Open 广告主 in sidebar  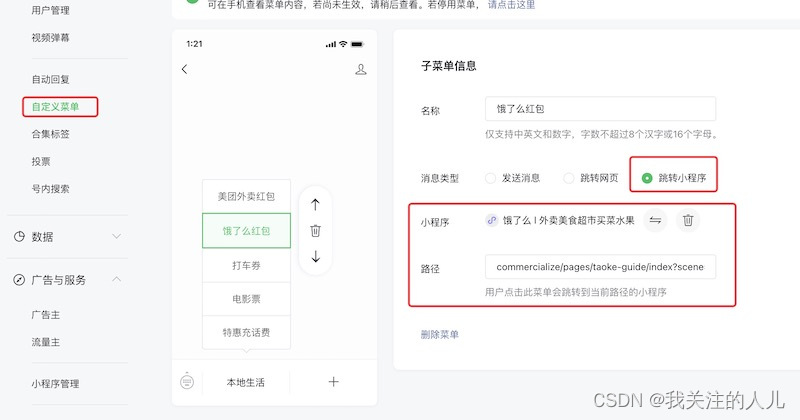coord(46,315)
